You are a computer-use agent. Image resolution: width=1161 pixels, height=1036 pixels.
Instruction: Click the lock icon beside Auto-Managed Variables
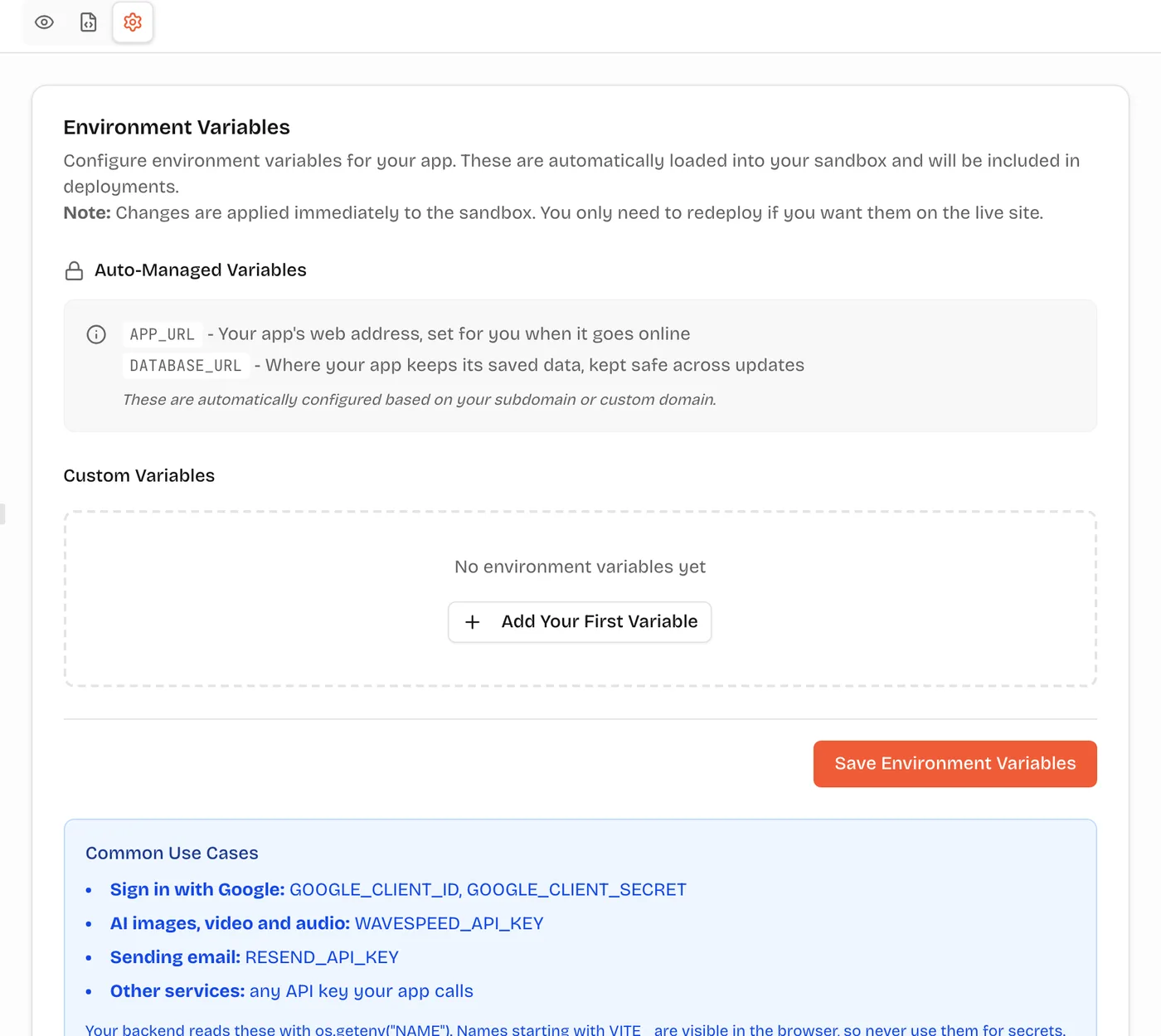[74, 270]
